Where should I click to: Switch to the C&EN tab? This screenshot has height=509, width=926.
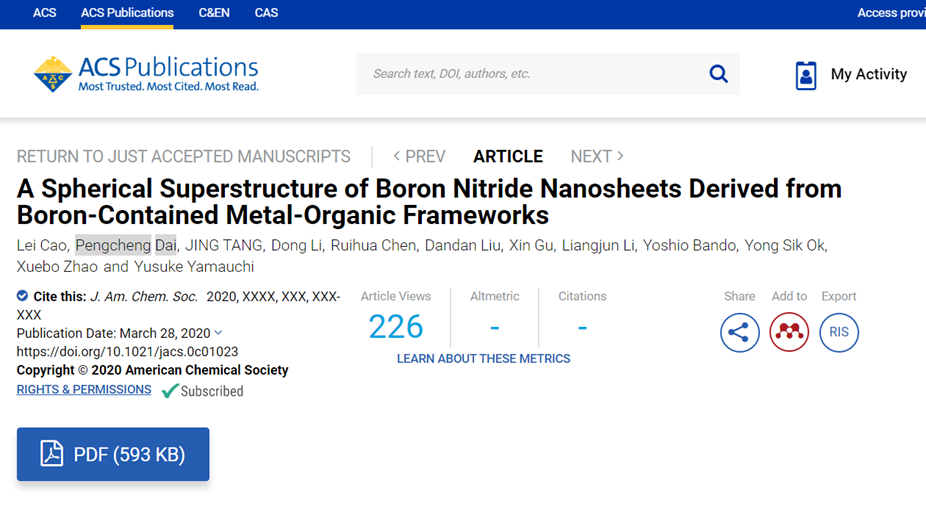pos(214,13)
